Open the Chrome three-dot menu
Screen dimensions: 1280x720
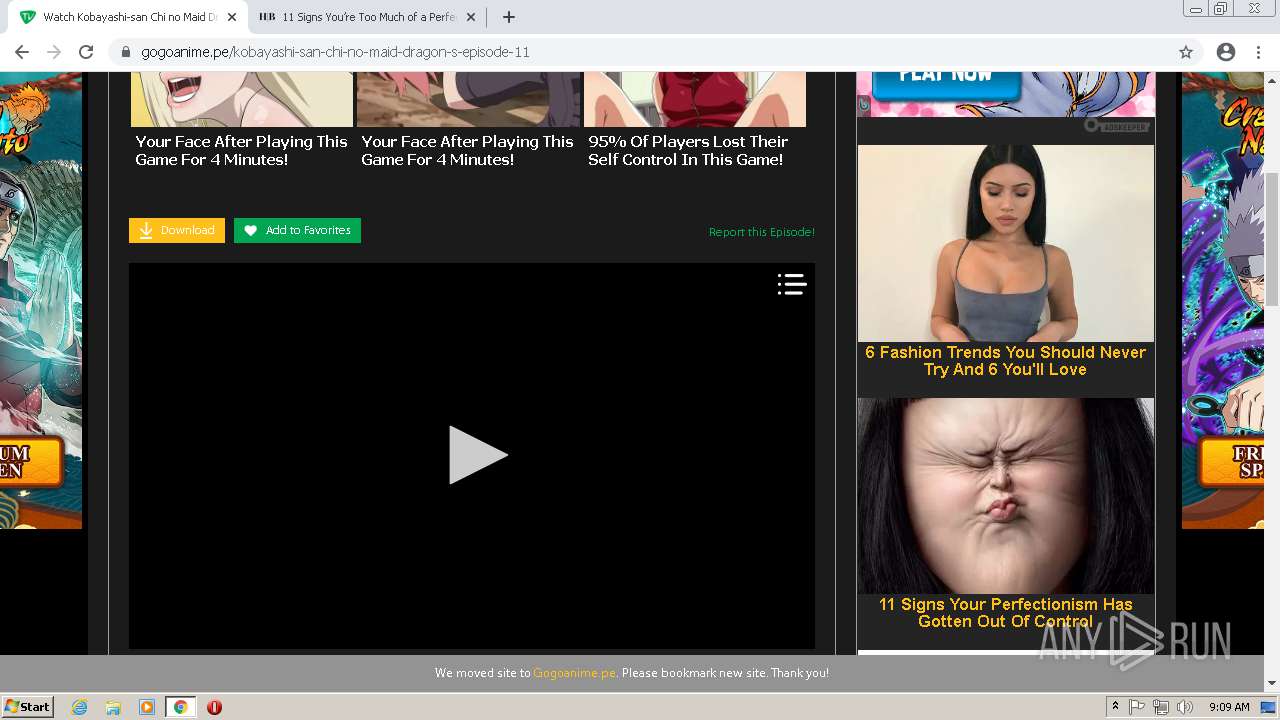click(x=1259, y=52)
